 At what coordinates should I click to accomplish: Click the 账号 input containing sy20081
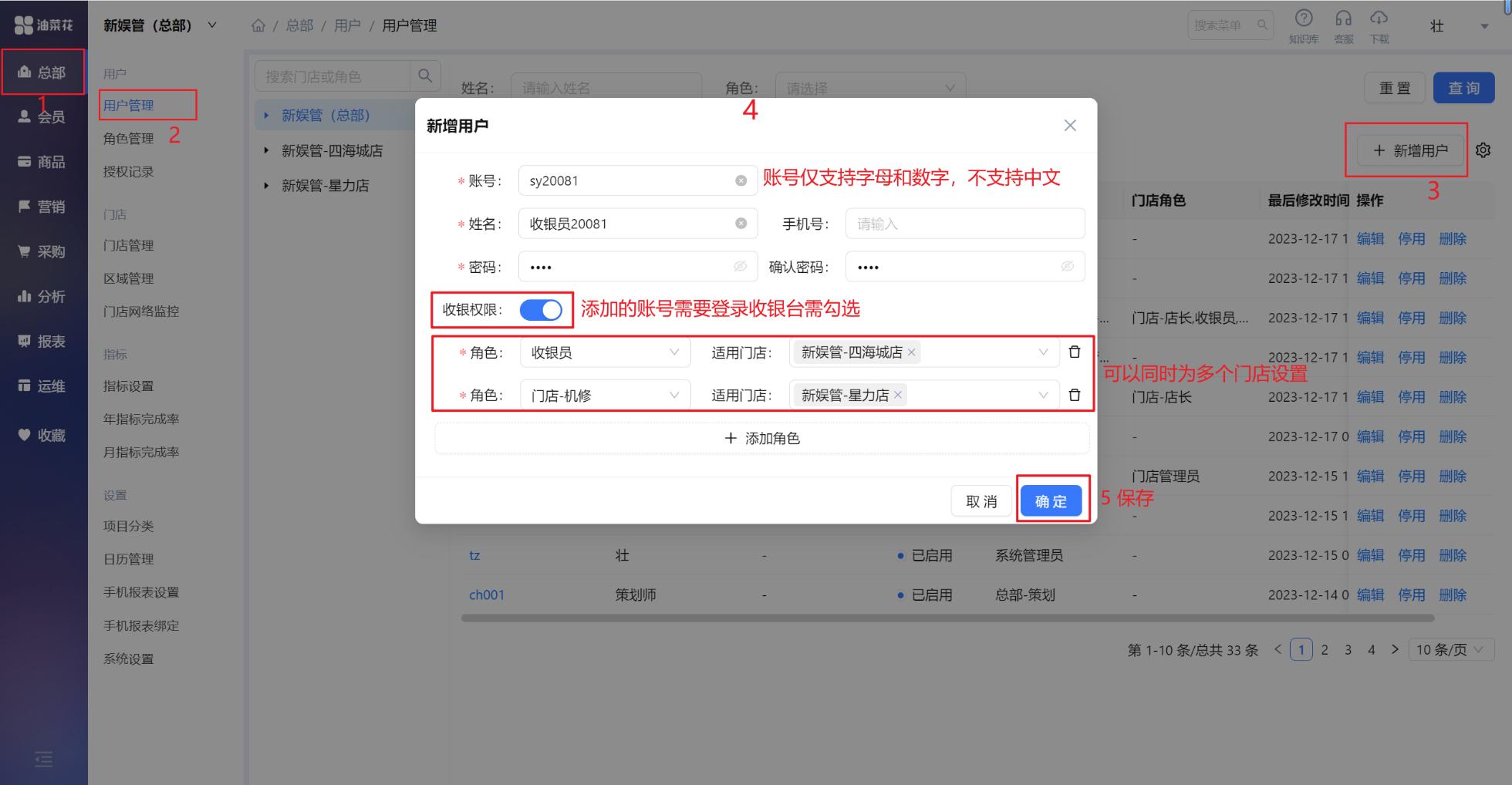(638, 180)
